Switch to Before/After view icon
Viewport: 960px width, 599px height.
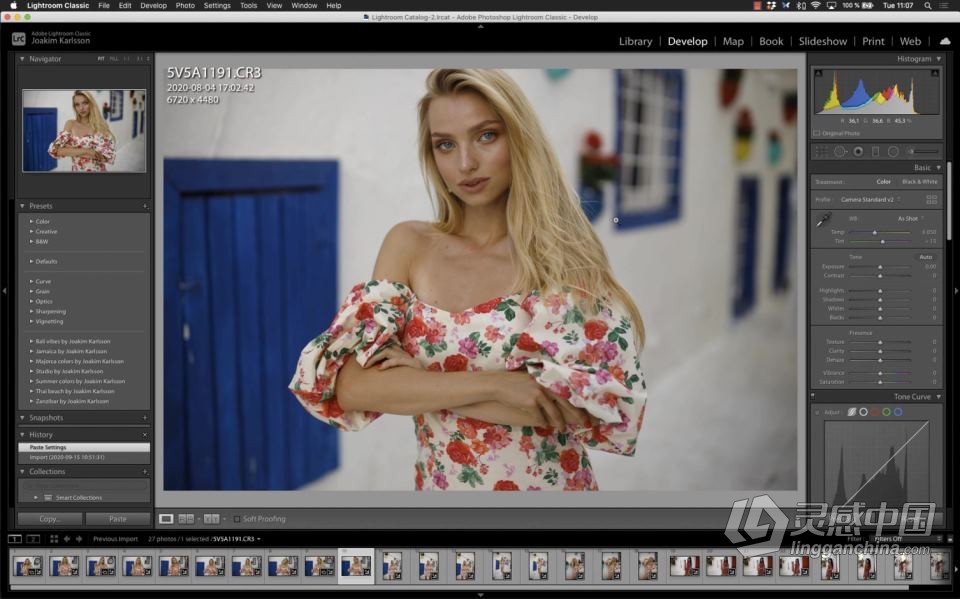211,519
